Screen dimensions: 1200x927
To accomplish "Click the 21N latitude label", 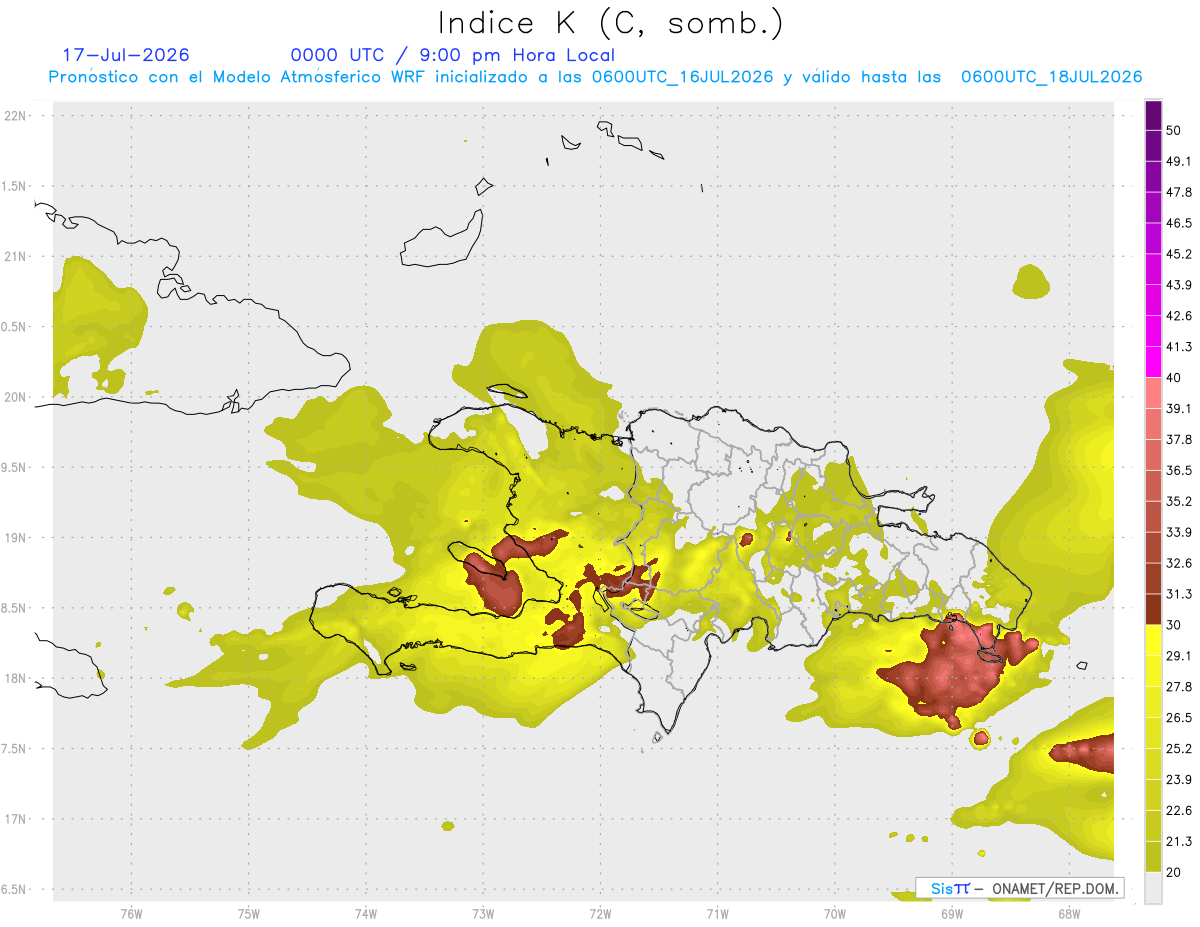I will click(15, 256).
